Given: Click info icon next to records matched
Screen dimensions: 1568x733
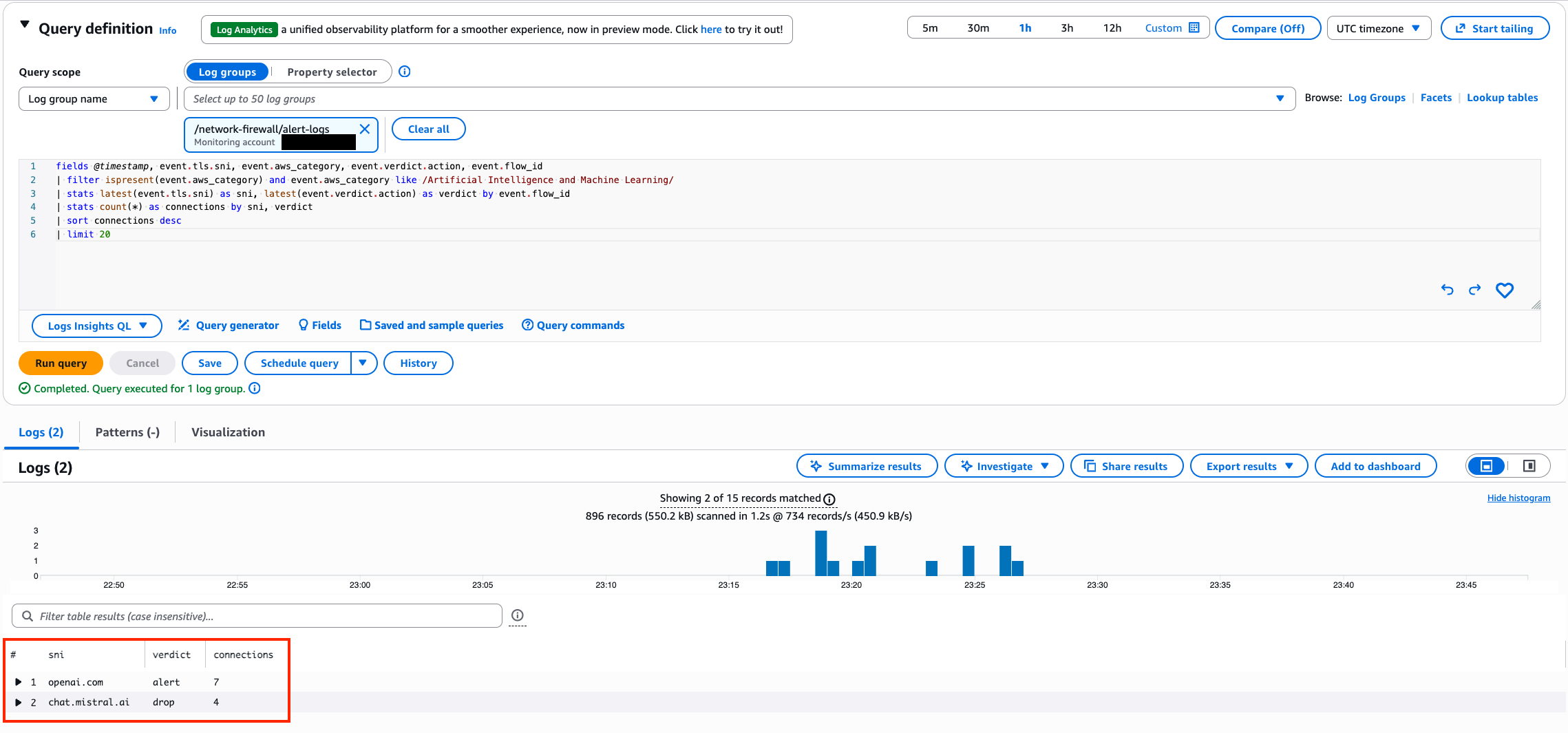Looking at the screenshot, I should pyautogui.click(x=829, y=499).
